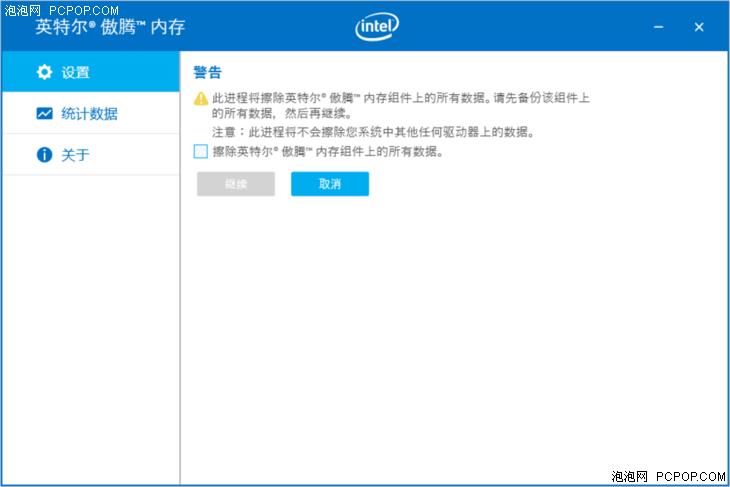Switch to the 统计数据 tab
Image resolution: width=730 pixels, height=487 pixels.
90,114
